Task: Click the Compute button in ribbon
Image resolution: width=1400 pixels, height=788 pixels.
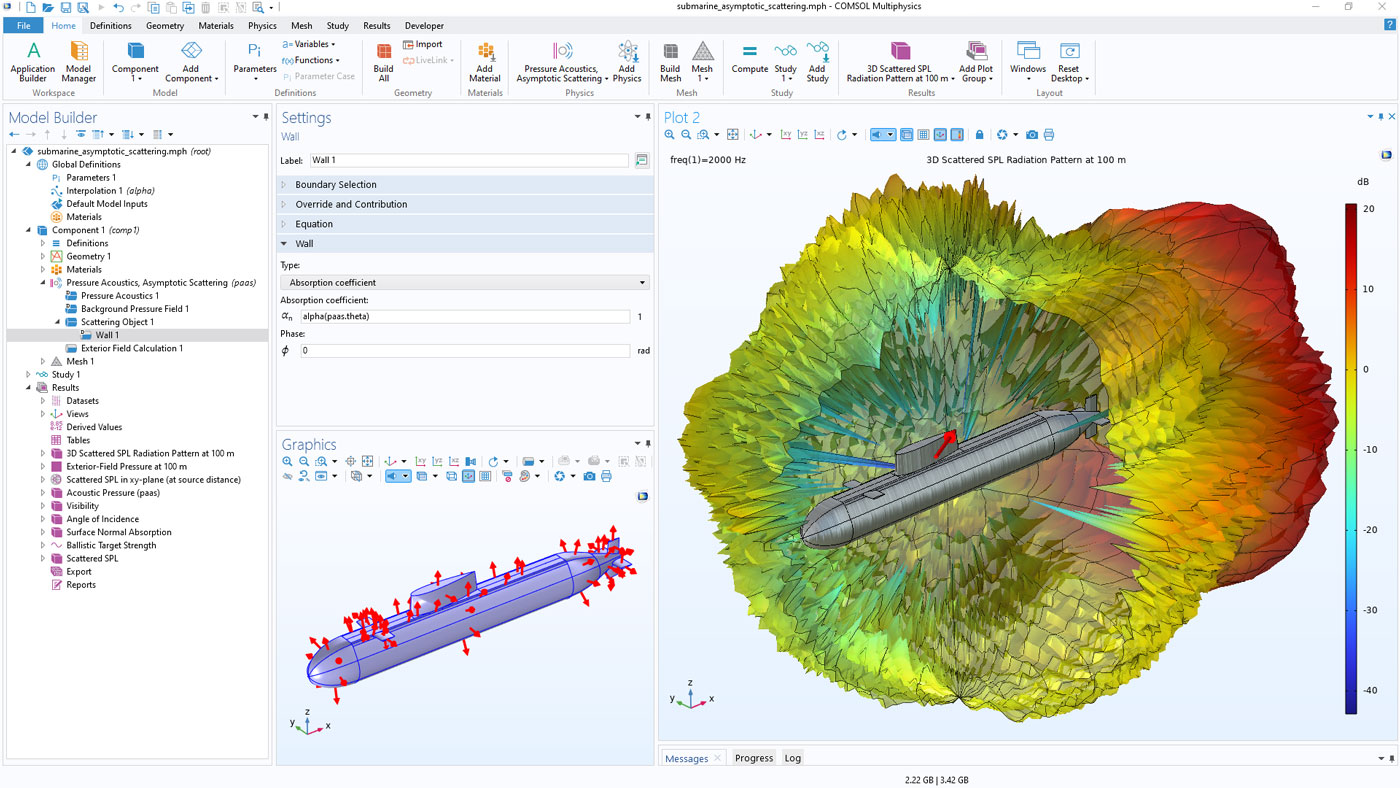Action: tap(749, 59)
